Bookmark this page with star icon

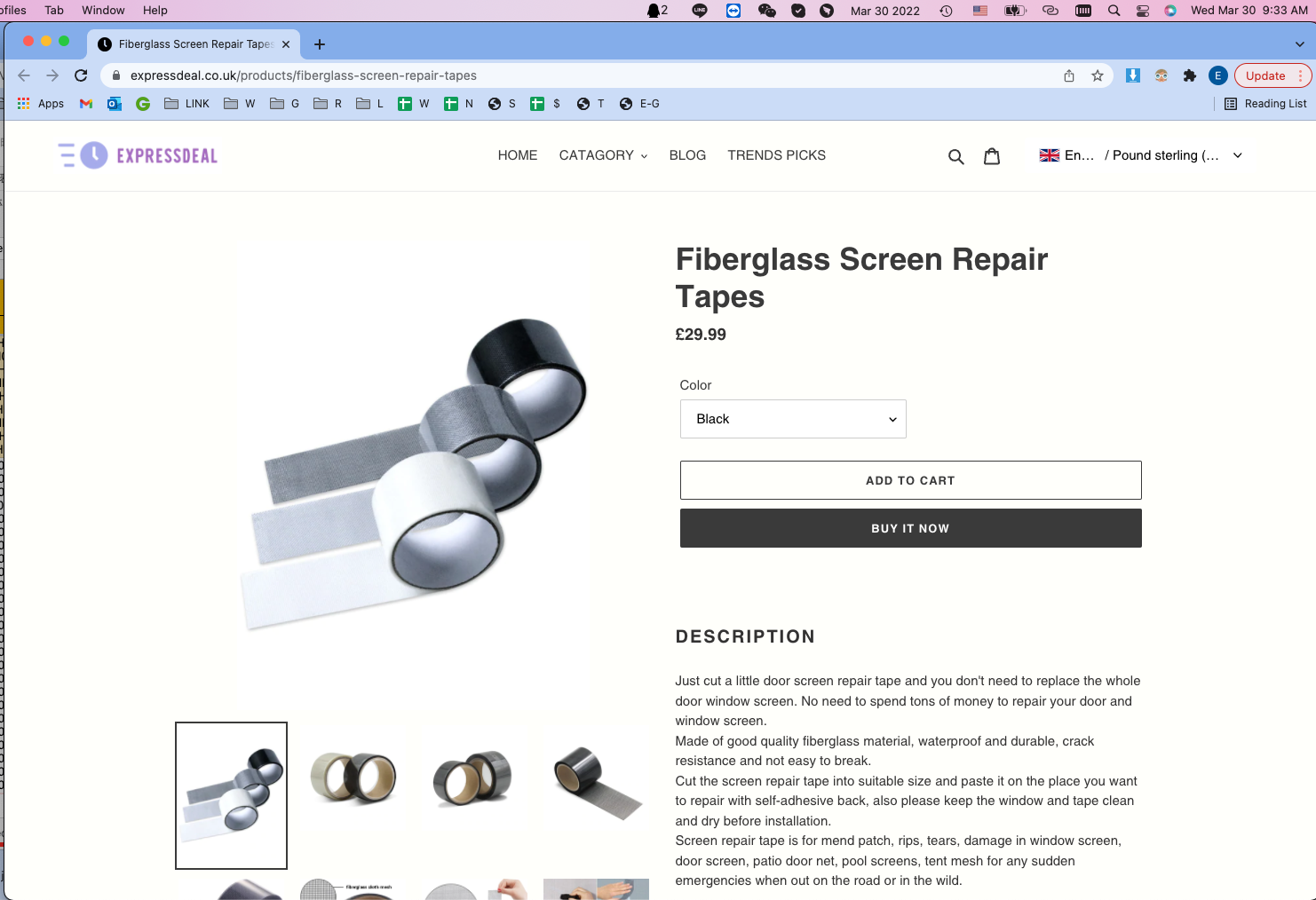click(1098, 75)
